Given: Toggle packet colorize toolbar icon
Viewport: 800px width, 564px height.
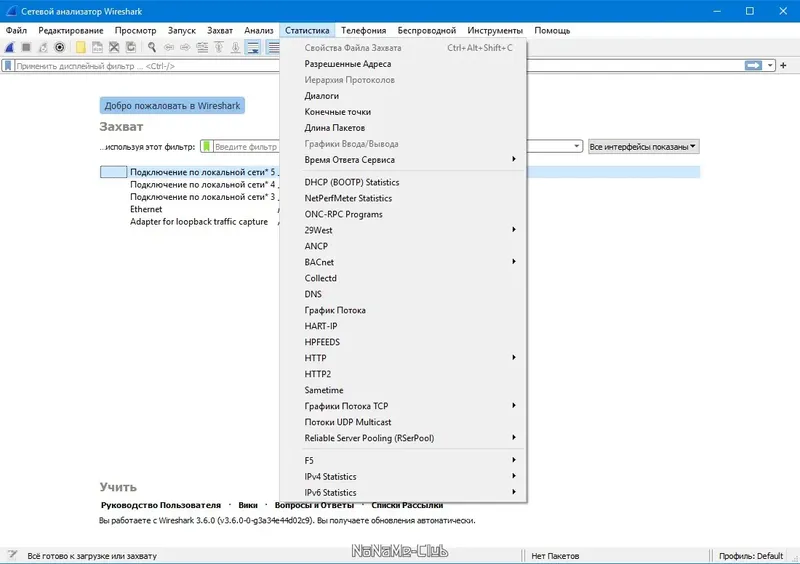Looking at the screenshot, I should pyautogui.click(x=273, y=47).
